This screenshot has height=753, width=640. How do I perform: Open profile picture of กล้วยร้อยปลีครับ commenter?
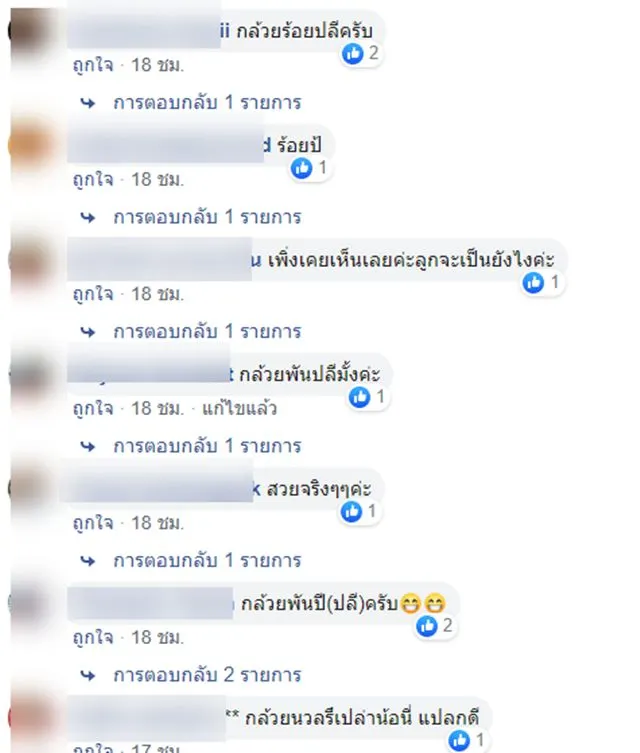[27, 30]
